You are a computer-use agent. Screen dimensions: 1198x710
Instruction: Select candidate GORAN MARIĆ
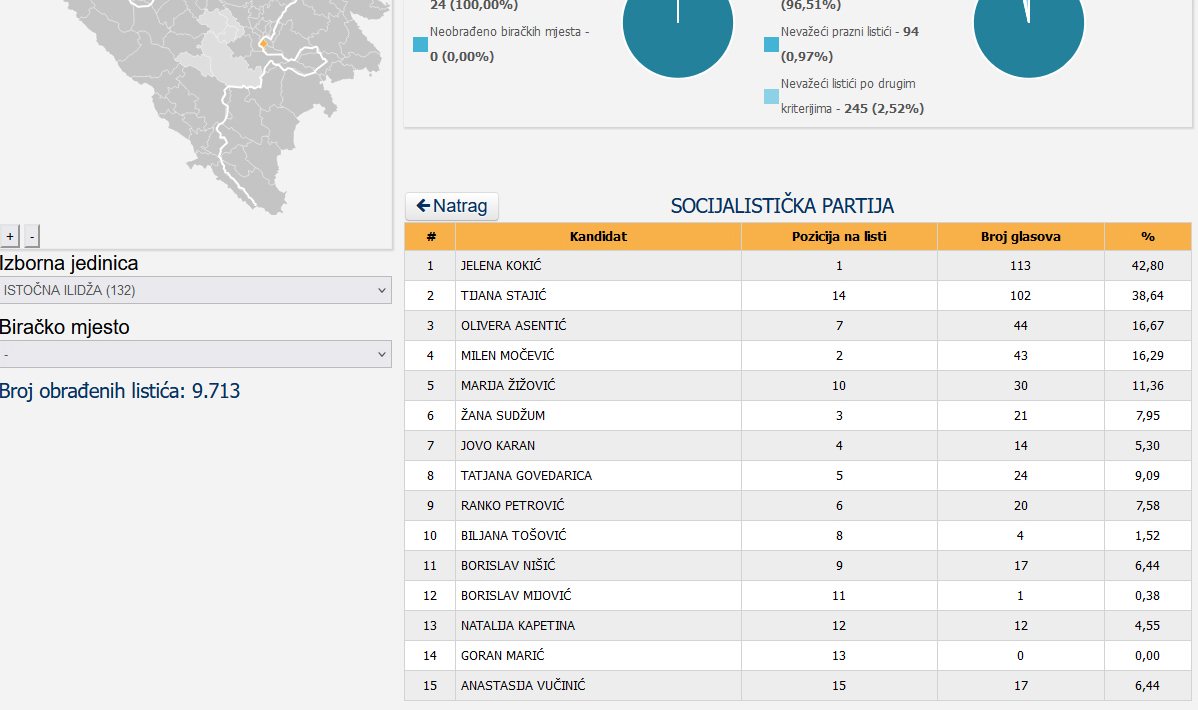click(503, 656)
